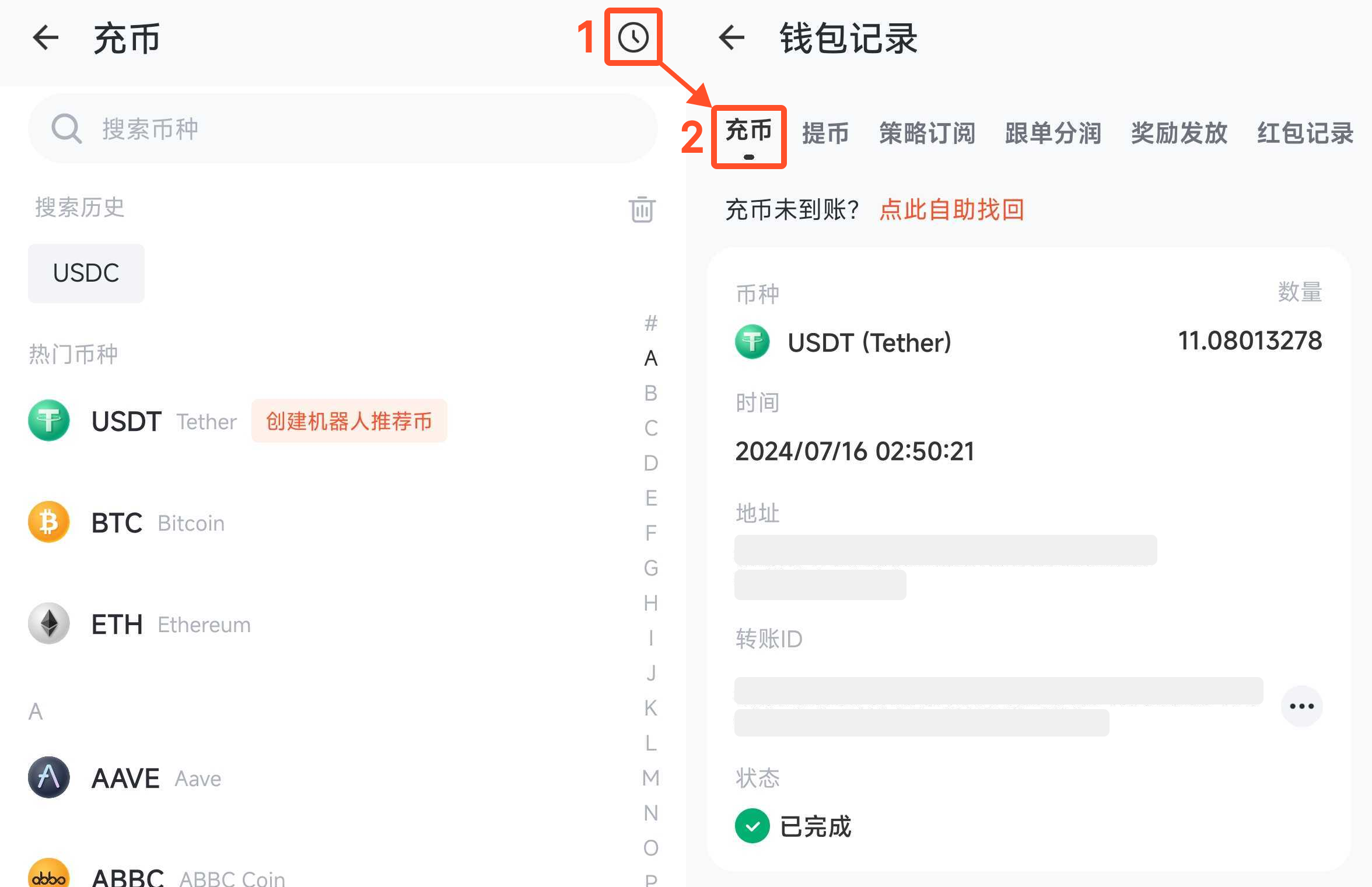Tap the green 已完成 status check icon
This screenshot has height=887, width=1372.
[752, 826]
